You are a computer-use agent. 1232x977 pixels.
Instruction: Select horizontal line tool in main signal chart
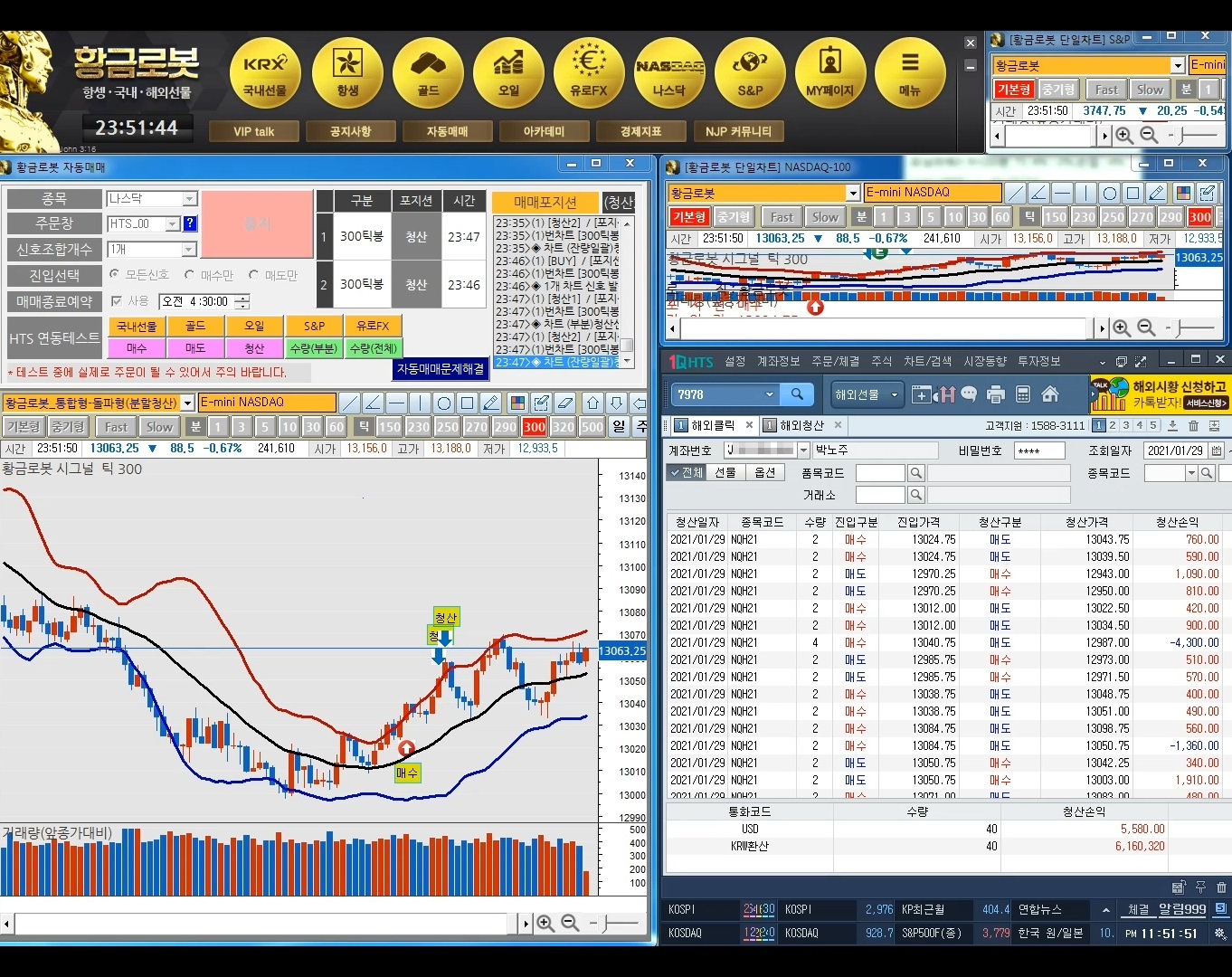tap(396, 403)
